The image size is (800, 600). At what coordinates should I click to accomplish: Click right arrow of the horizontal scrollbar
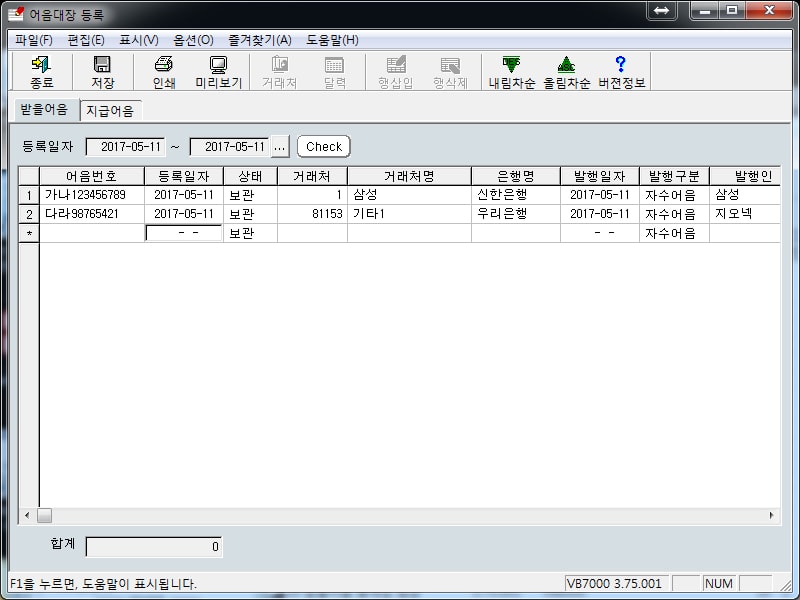[x=771, y=515]
